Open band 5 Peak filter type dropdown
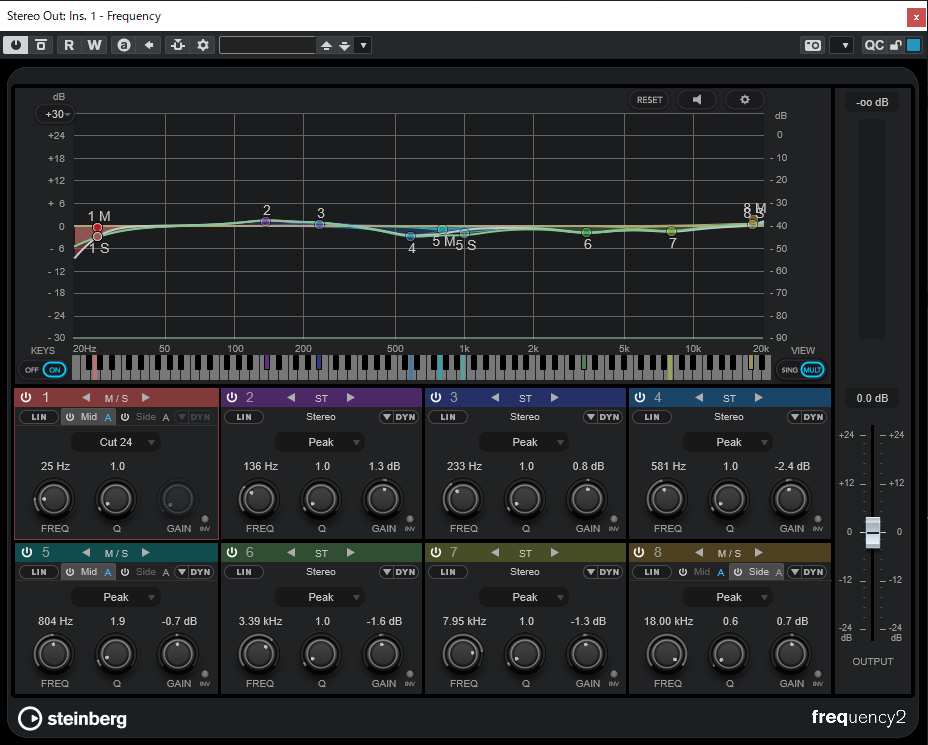928x745 pixels. click(x=116, y=597)
